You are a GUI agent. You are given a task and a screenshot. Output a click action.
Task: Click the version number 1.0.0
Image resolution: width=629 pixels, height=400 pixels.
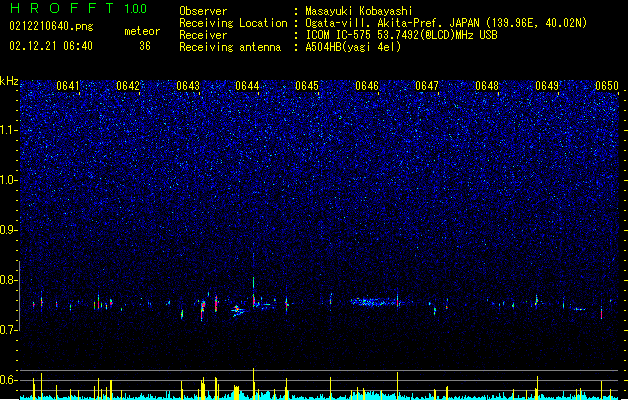[136, 9]
